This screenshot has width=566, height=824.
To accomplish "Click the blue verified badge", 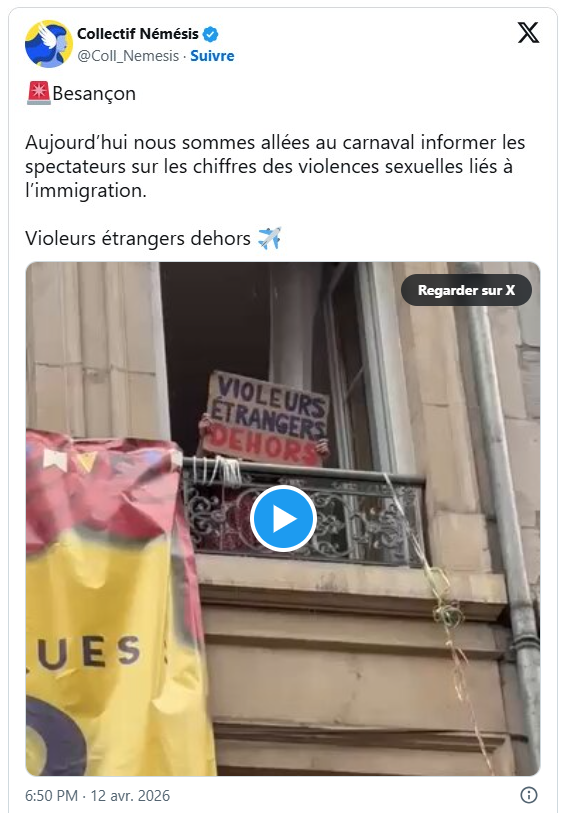I will 211,34.
